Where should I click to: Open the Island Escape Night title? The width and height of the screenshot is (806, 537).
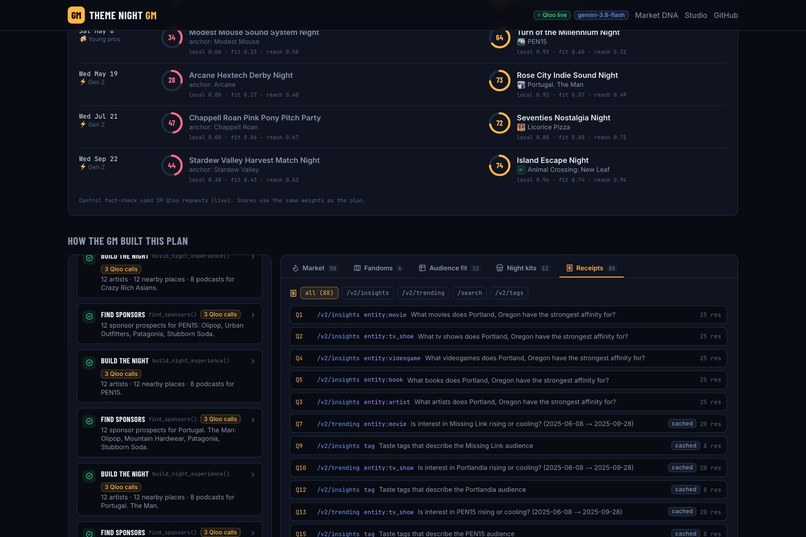pyautogui.click(x=553, y=160)
